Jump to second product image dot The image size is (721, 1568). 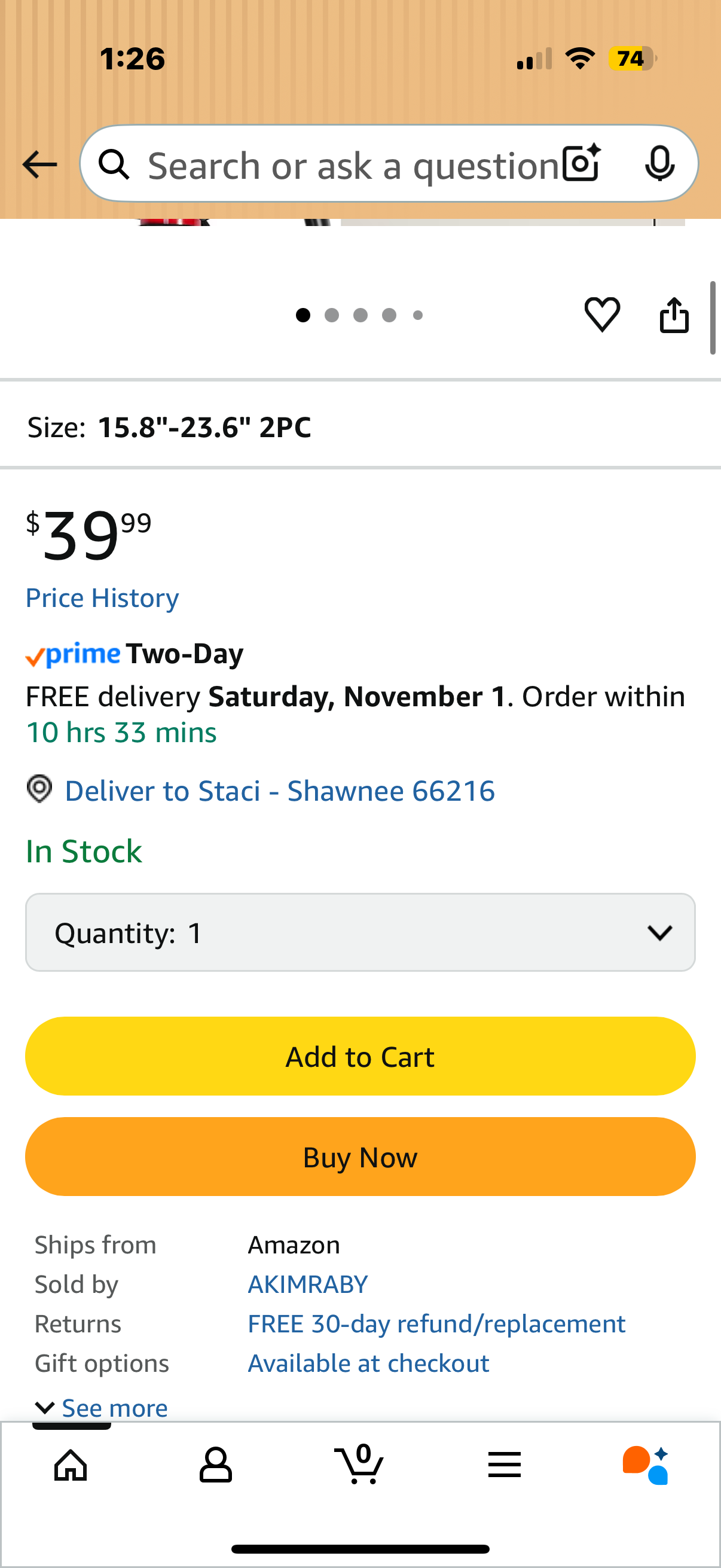(x=332, y=315)
